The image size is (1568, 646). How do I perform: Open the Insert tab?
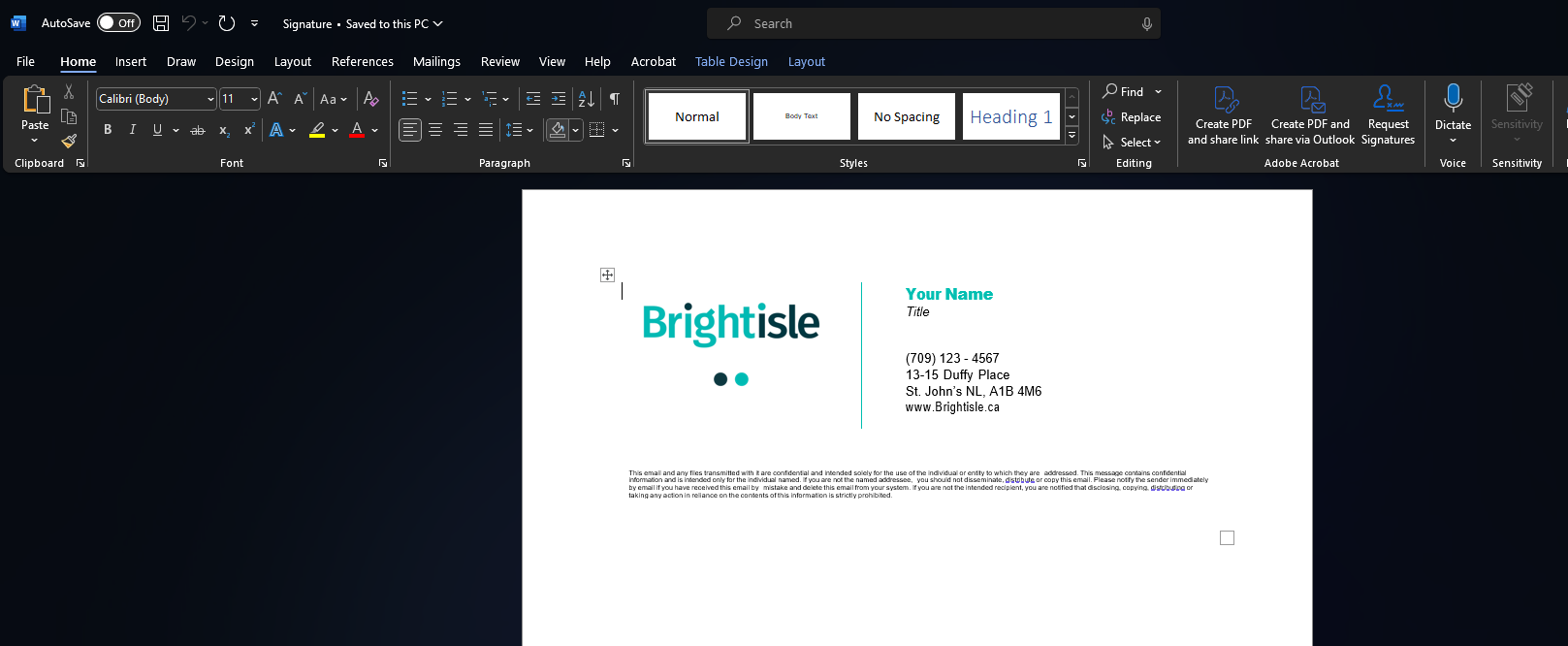click(131, 62)
